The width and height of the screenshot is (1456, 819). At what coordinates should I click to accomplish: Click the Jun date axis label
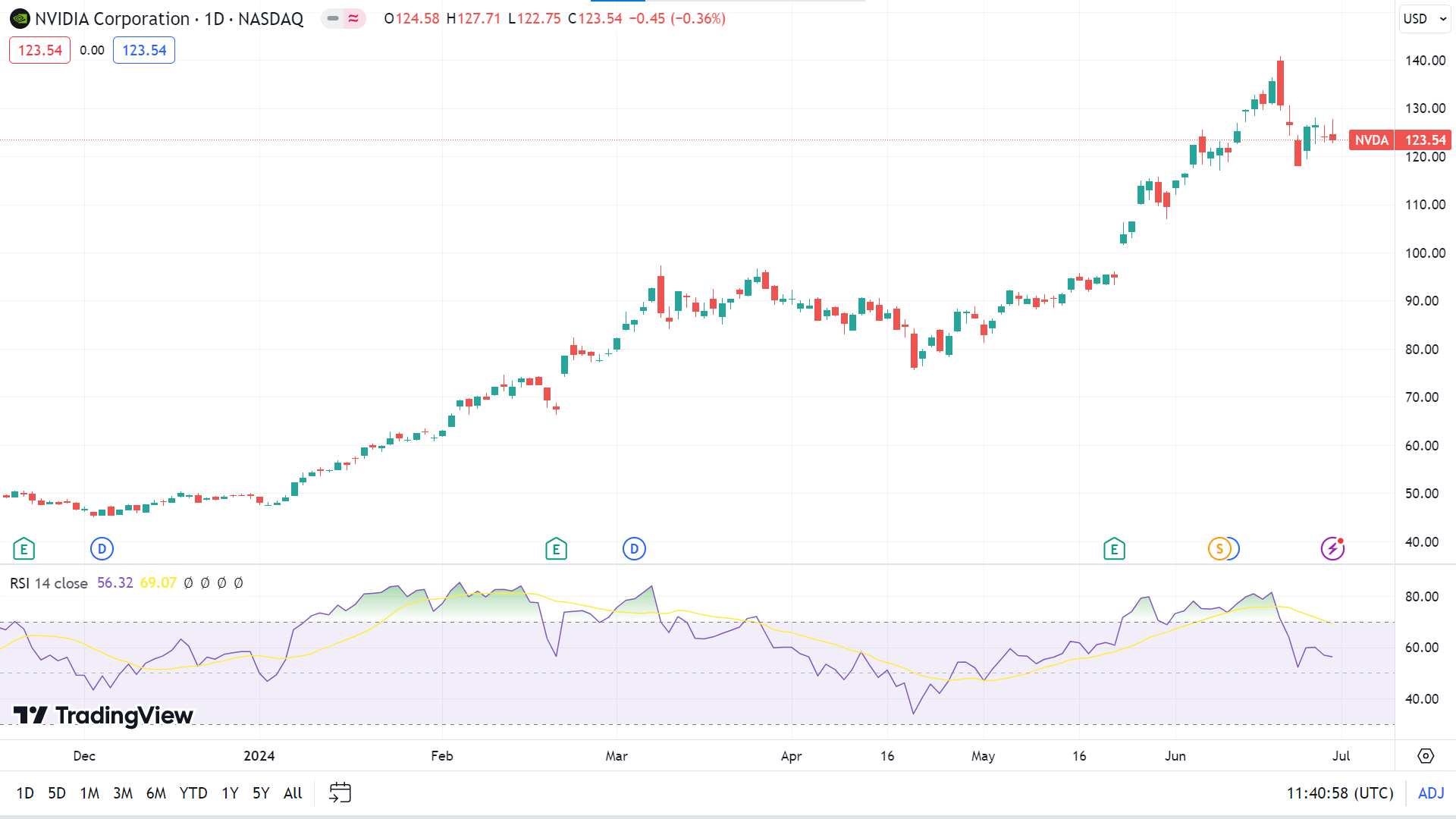(1175, 756)
